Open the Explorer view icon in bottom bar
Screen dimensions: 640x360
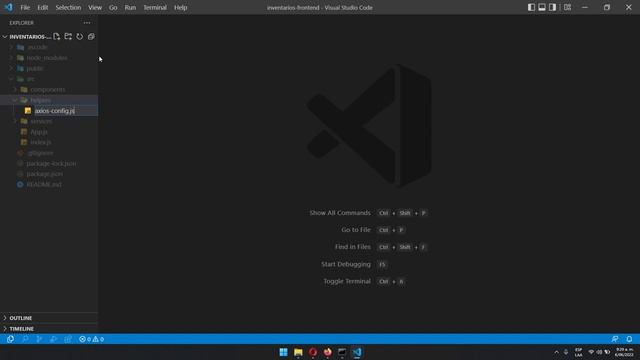pyautogui.click(x=10, y=339)
